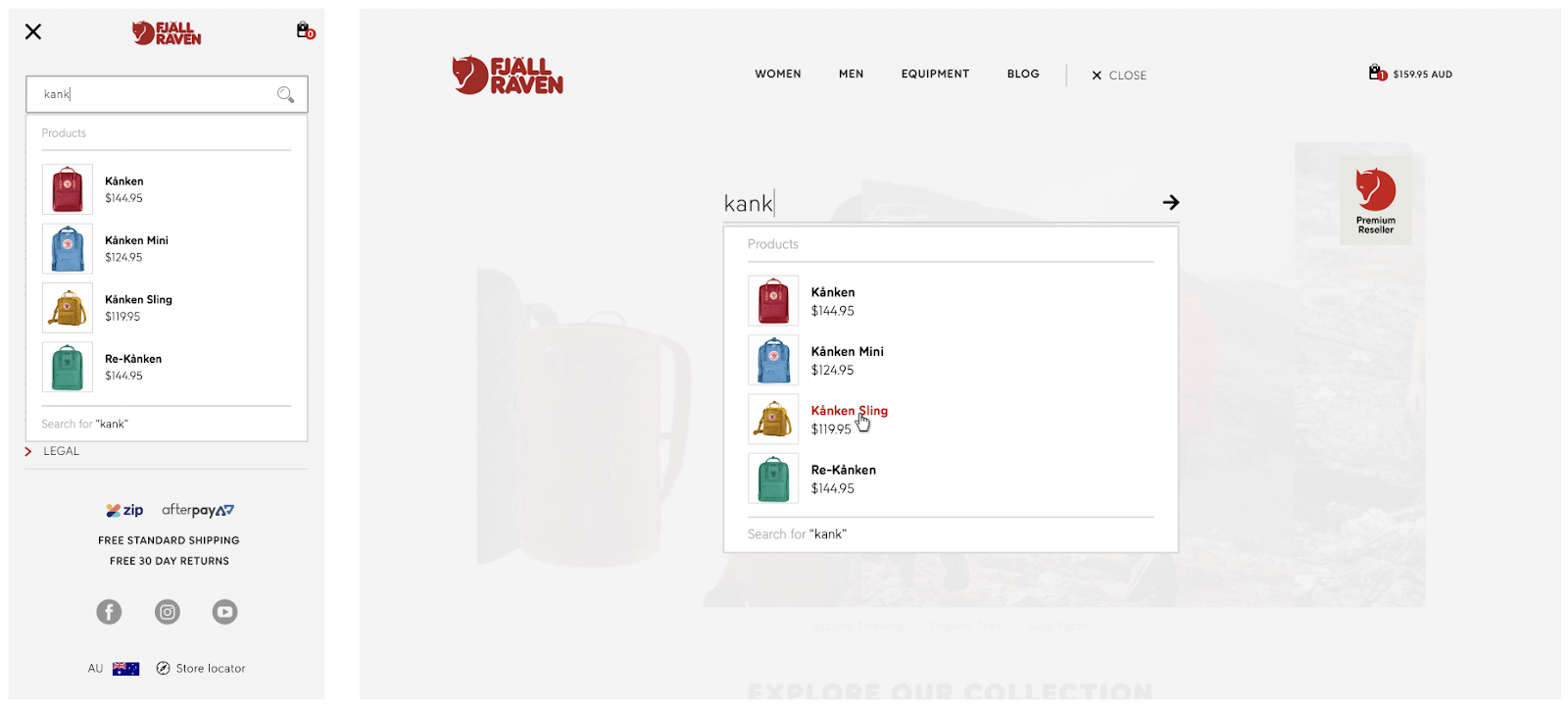Click the Store locator compass icon
Screen dimensions: 1568x707
[163, 669]
